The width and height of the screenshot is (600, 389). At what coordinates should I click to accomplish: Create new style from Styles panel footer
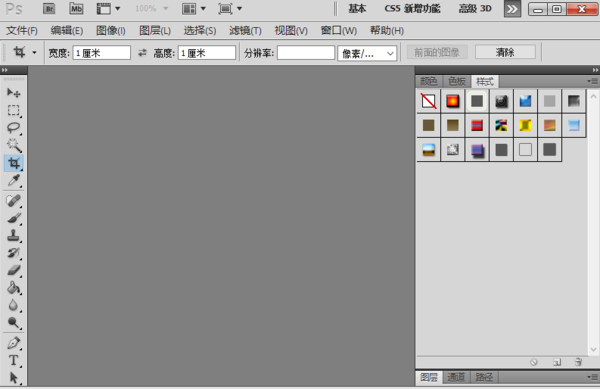pyautogui.click(x=557, y=362)
